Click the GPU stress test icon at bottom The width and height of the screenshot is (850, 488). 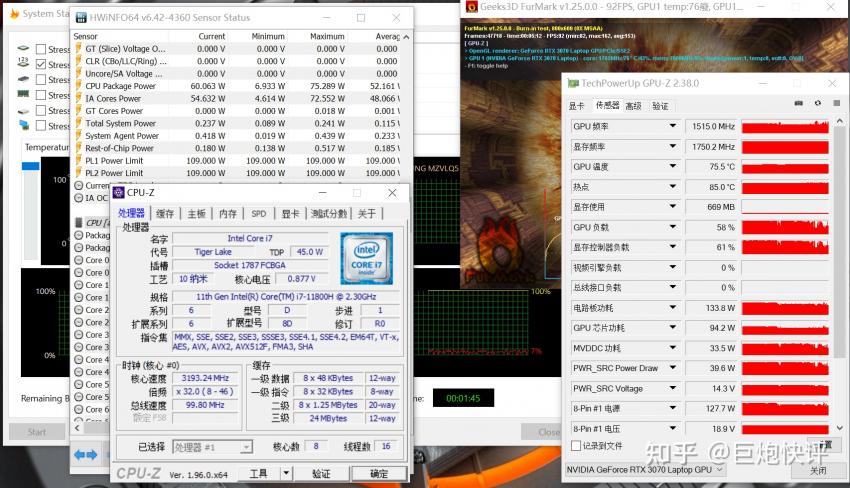click(24, 125)
